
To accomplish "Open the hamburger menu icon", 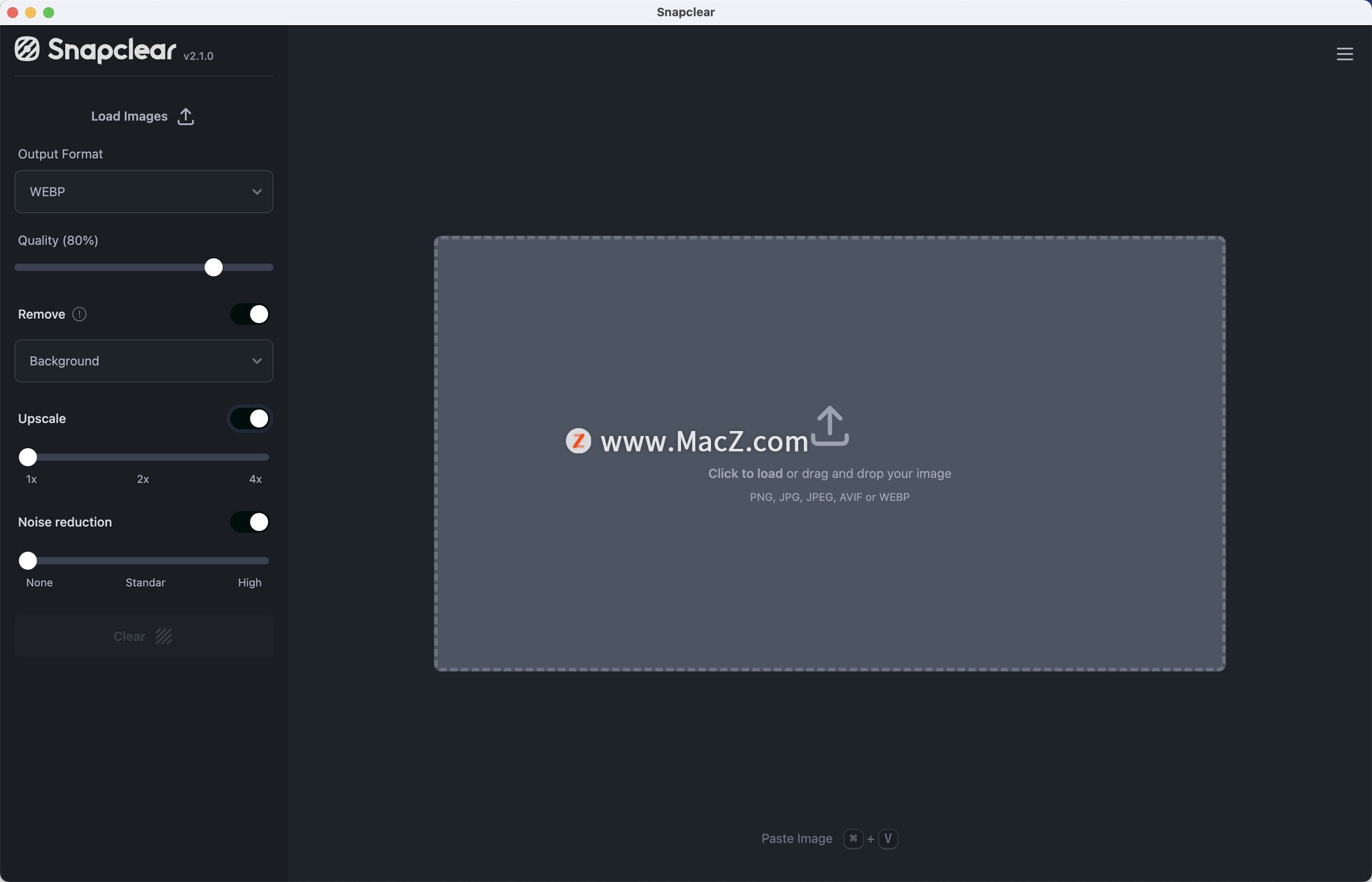I will click(x=1344, y=54).
